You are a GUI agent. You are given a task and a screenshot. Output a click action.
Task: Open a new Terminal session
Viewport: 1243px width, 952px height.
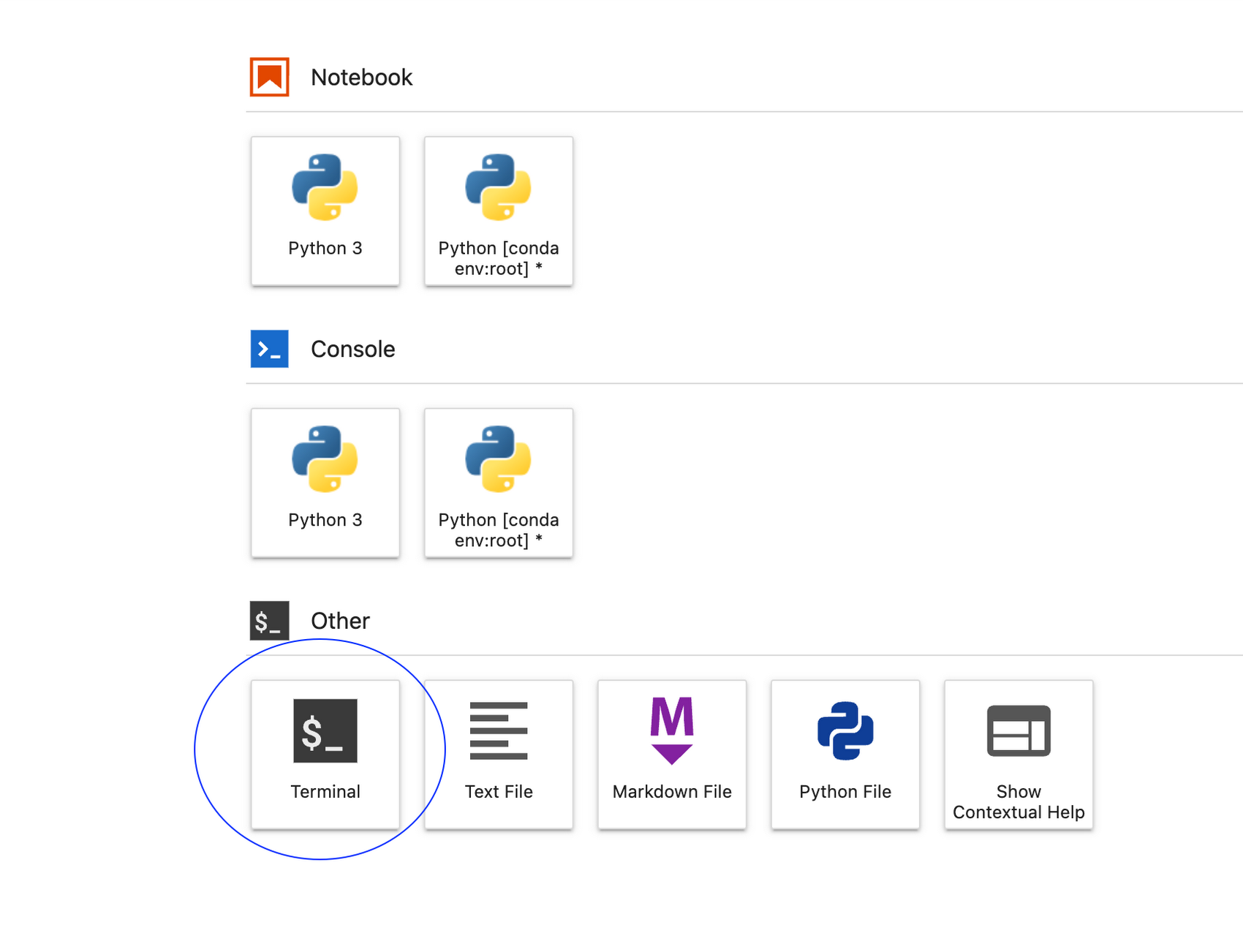pyautogui.click(x=325, y=755)
